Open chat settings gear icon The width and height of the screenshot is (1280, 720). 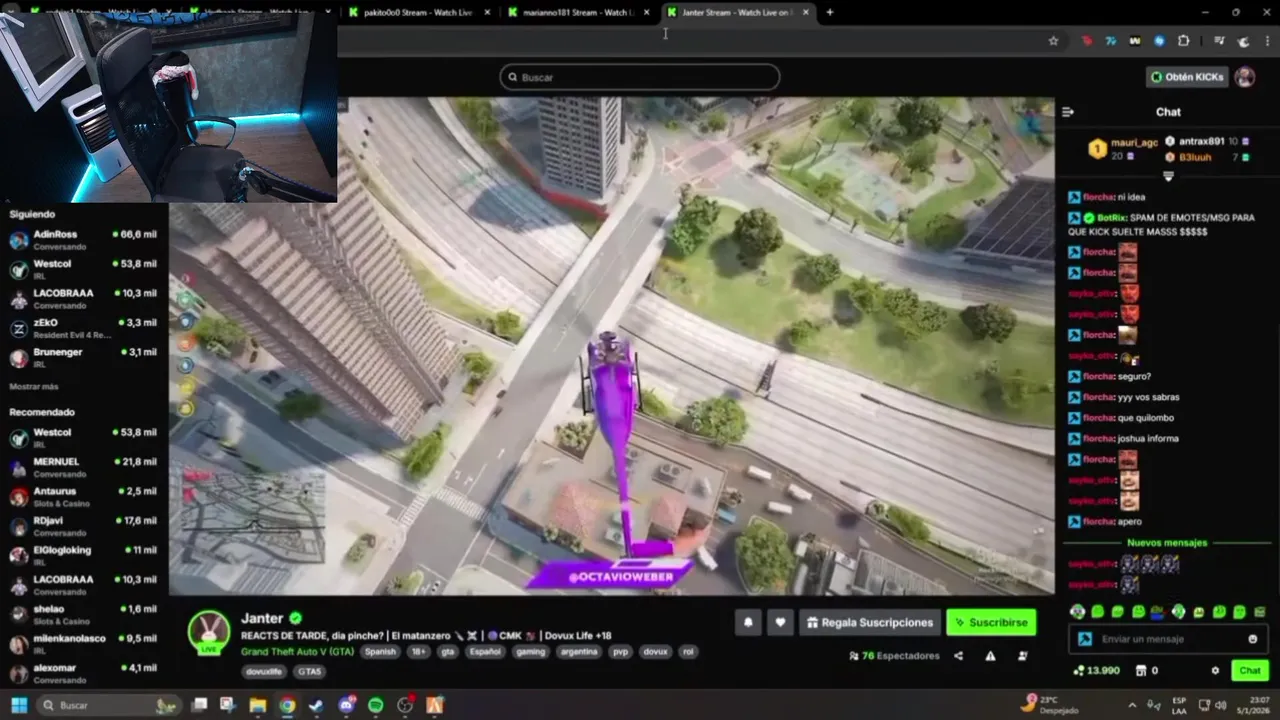pyautogui.click(x=1215, y=670)
